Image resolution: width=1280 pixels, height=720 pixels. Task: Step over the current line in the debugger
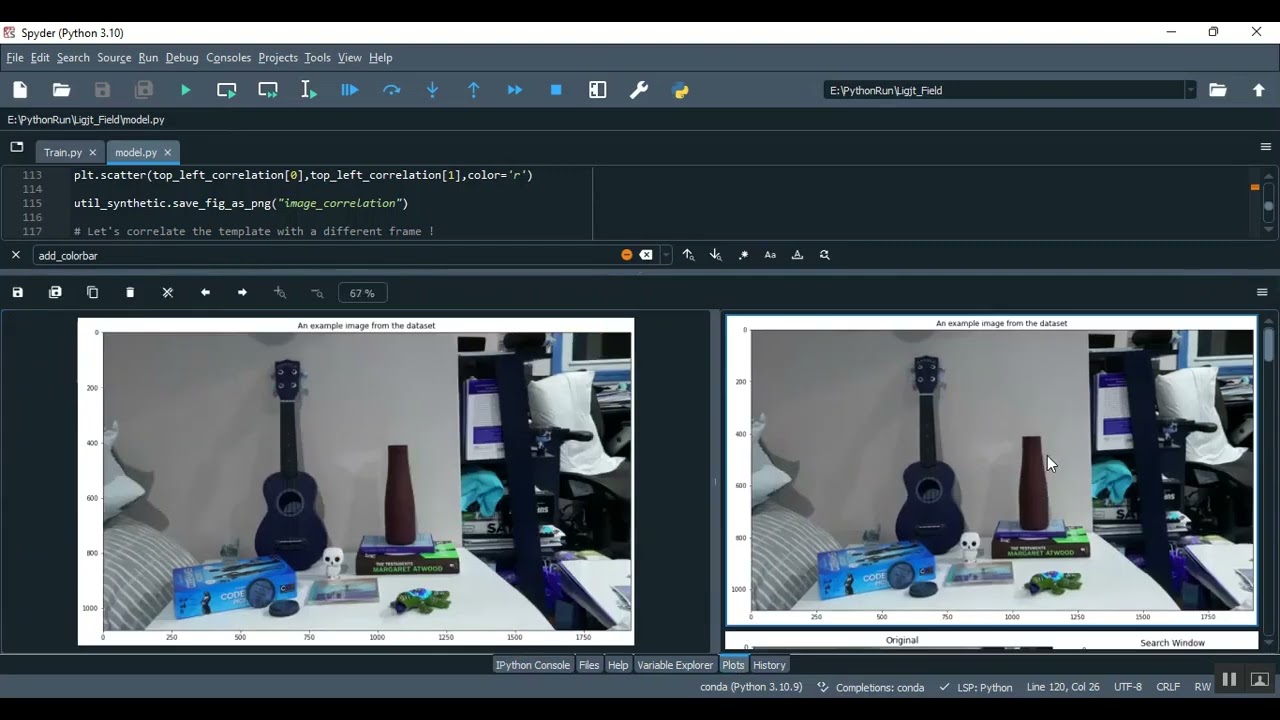click(x=391, y=90)
